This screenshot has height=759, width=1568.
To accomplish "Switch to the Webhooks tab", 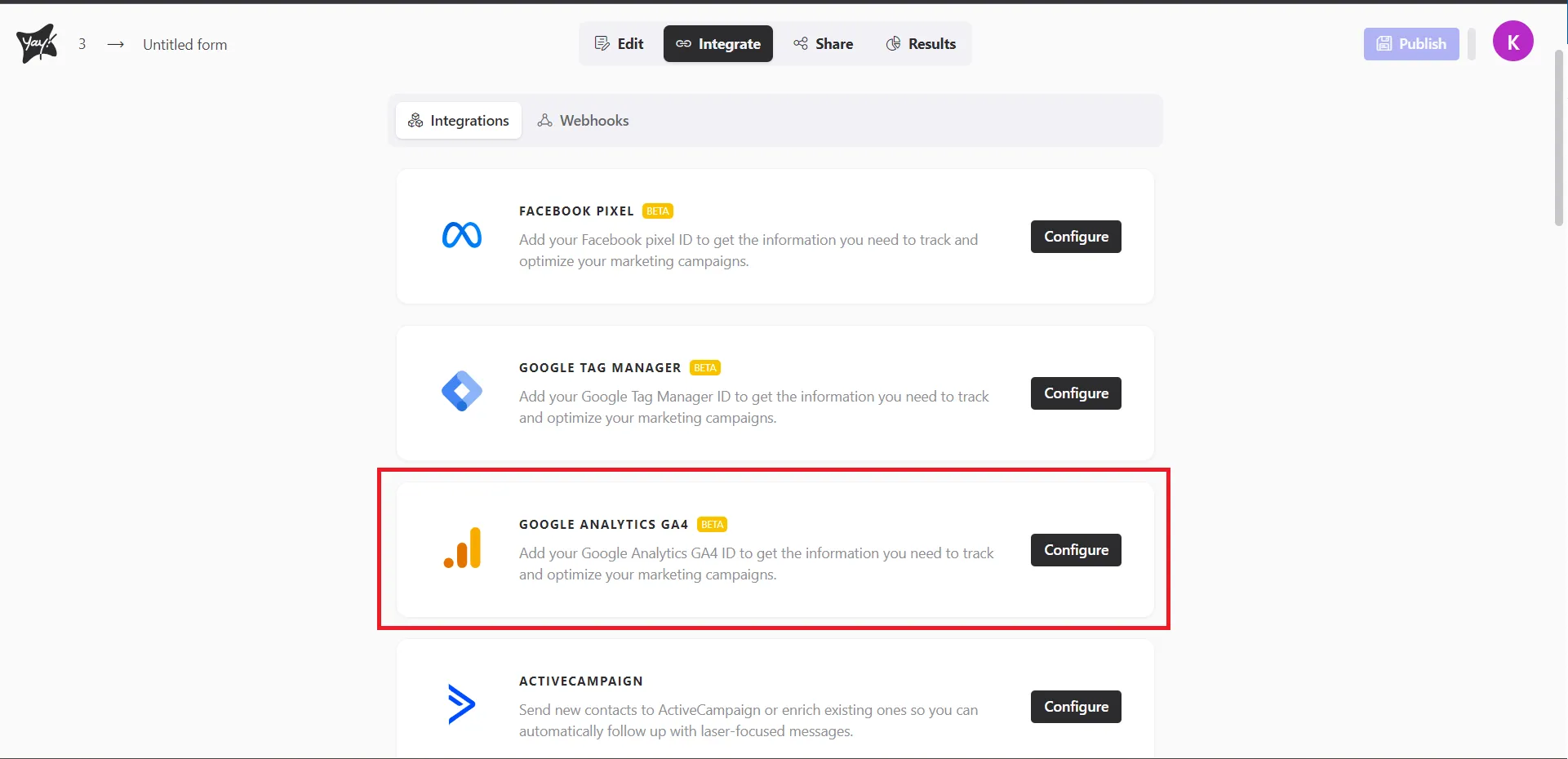I will (583, 121).
